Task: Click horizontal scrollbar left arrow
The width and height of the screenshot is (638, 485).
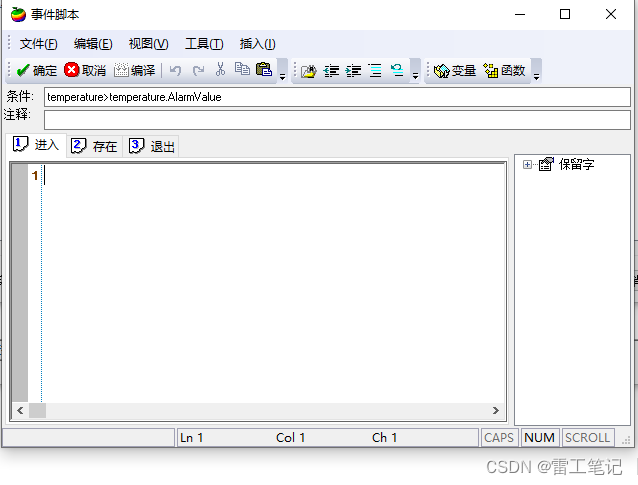Action: [20, 411]
